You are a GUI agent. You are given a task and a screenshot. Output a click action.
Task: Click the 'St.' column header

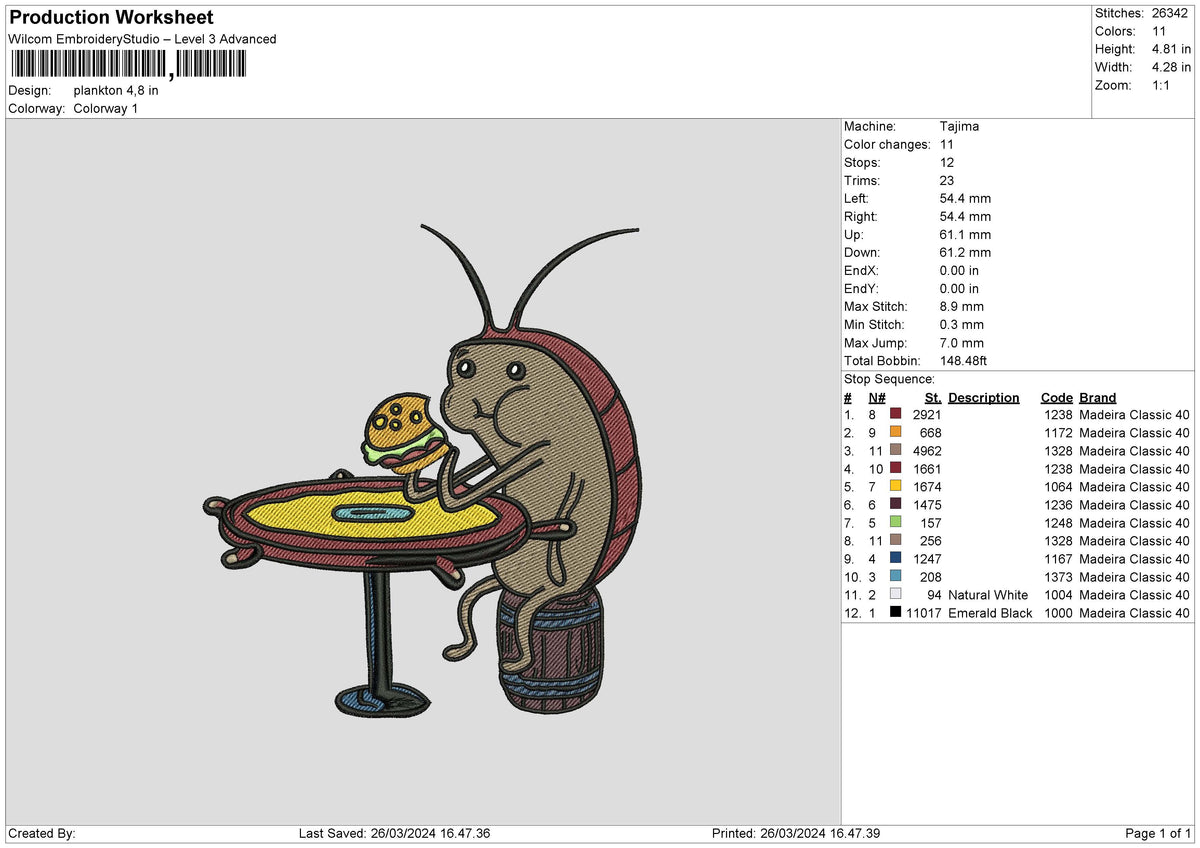pos(933,397)
